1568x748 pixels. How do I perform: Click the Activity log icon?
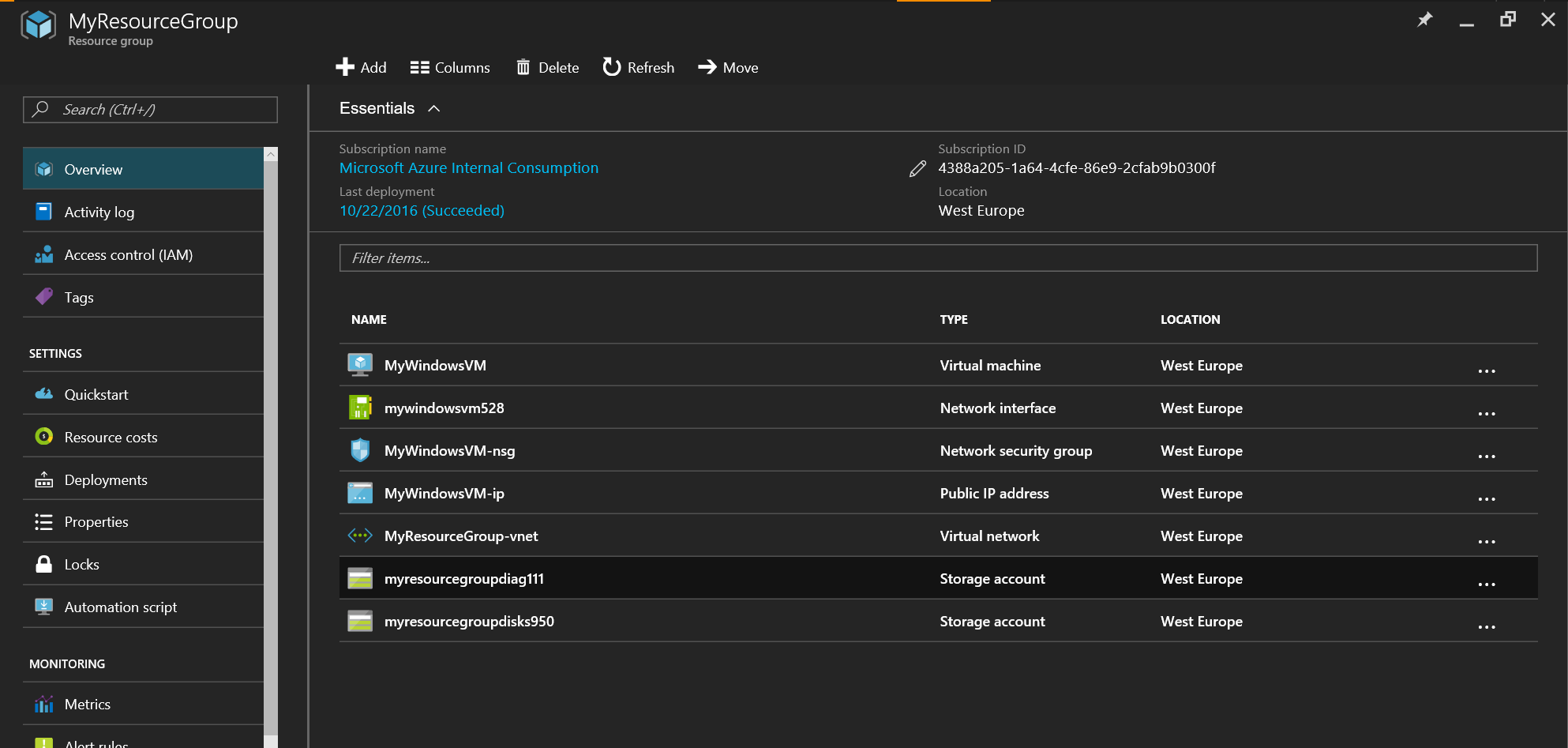tap(44, 212)
